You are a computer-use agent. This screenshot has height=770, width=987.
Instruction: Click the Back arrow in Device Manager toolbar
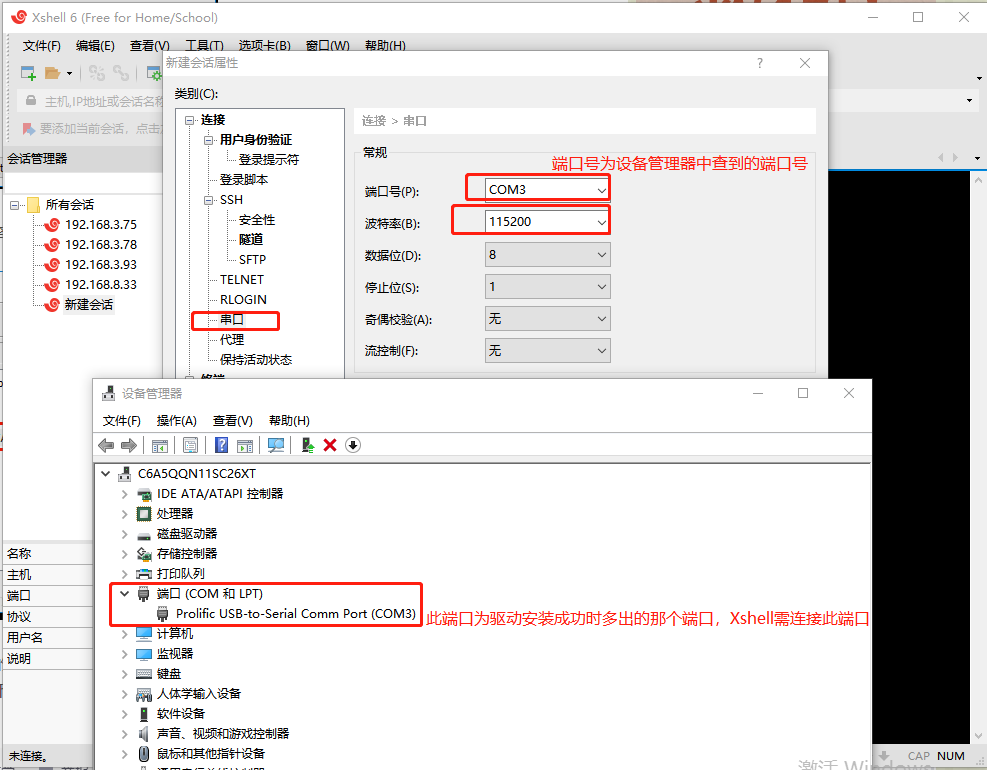106,446
